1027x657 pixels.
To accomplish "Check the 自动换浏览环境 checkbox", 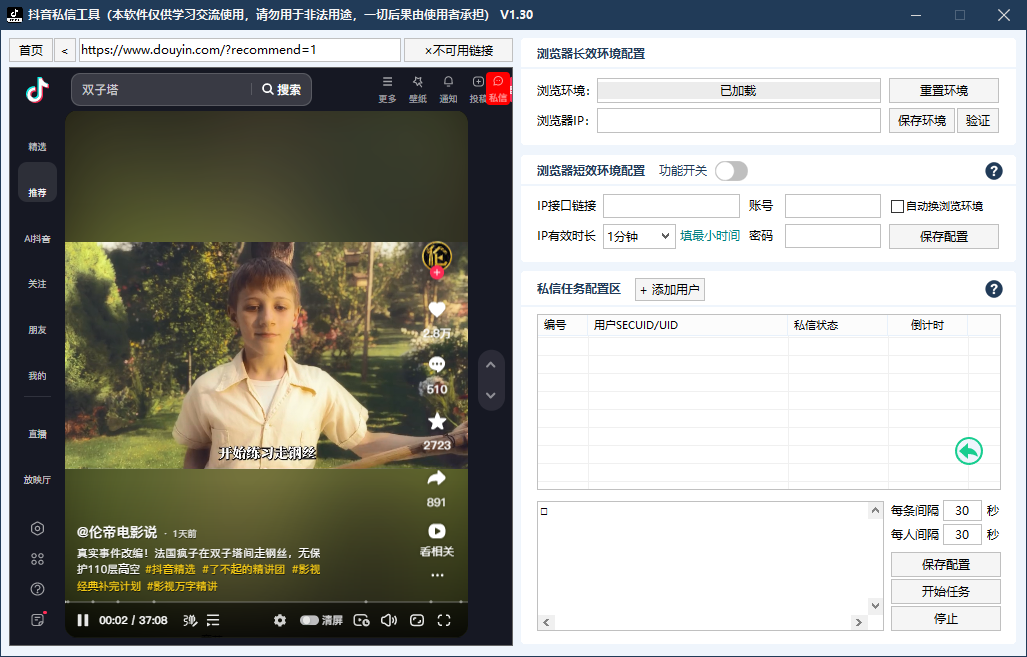I will [x=896, y=206].
